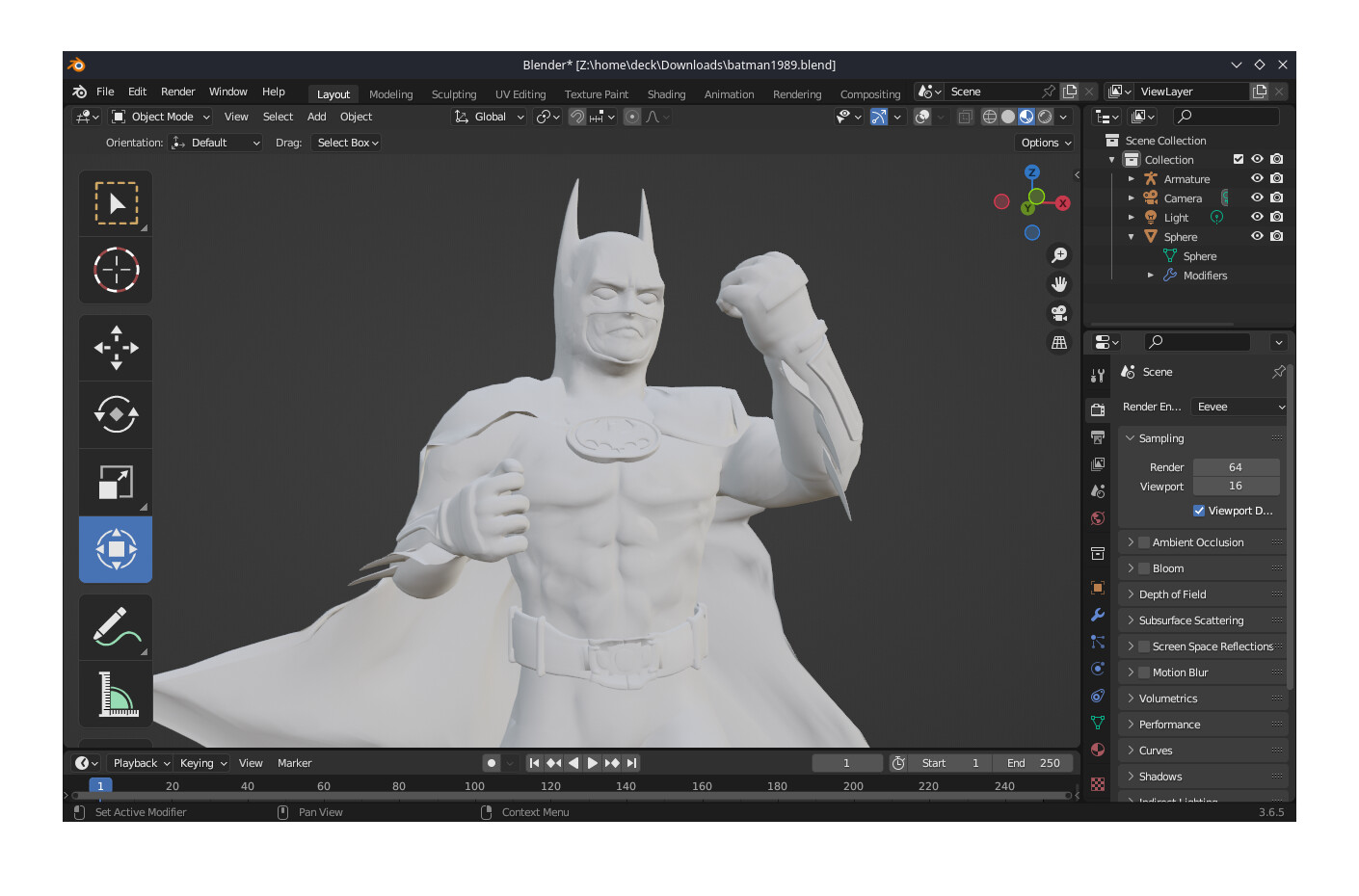Enable Motion Blur checkbox
The height and width of the screenshot is (896, 1359).
coord(1144,672)
